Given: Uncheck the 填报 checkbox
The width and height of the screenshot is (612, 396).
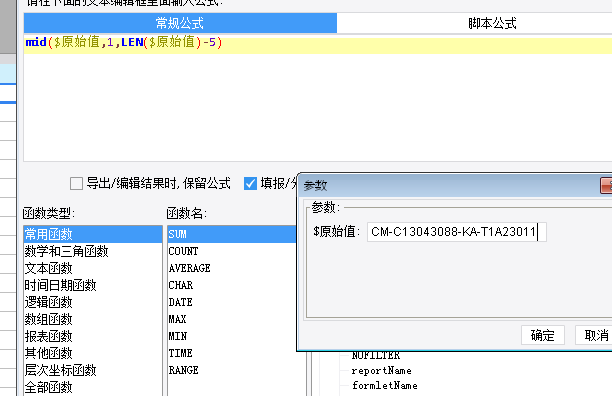Looking at the screenshot, I should 250,183.
